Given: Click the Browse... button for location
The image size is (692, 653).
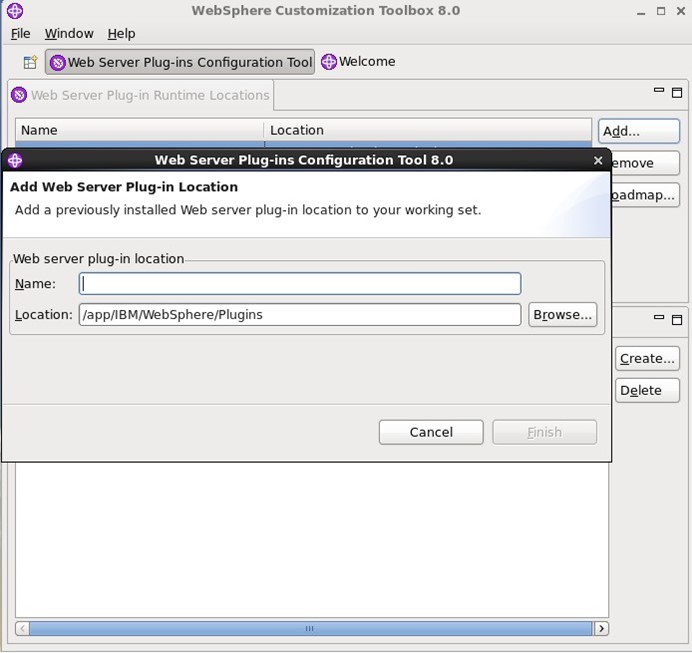Looking at the screenshot, I should coord(562,315).
